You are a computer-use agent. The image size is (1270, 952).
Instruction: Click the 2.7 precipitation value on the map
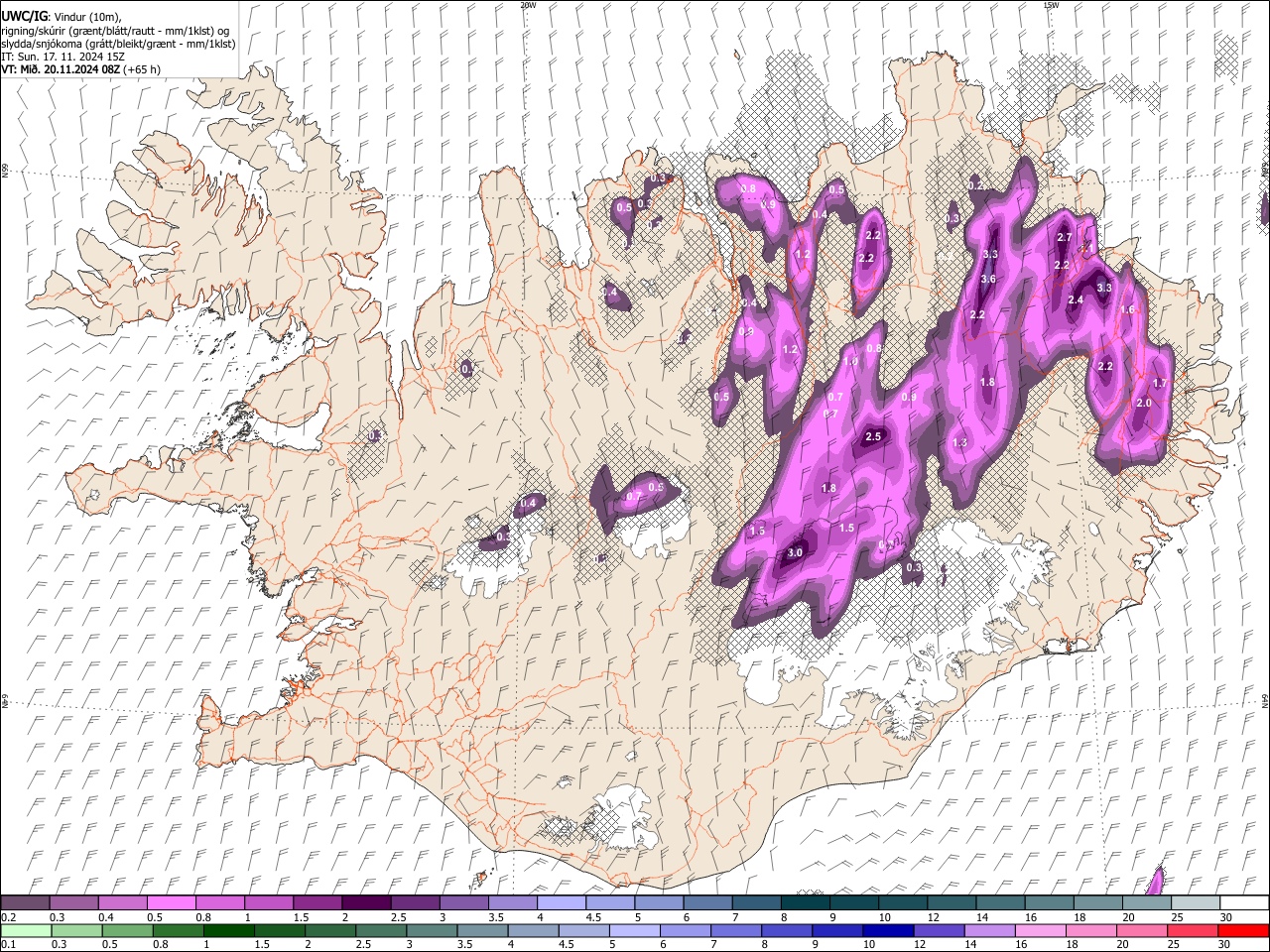pos(1064,237)
